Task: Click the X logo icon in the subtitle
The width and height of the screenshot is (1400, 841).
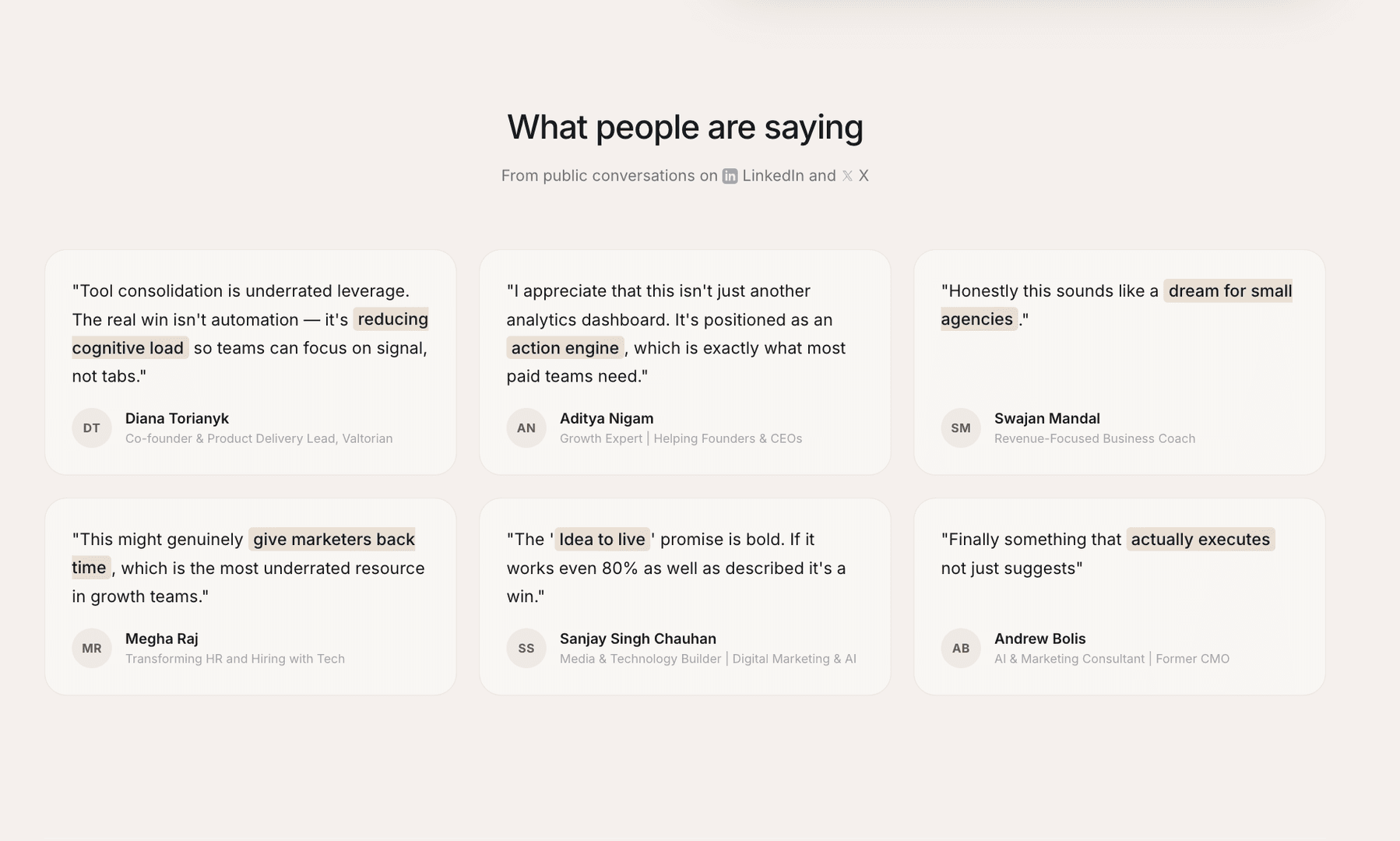Action: (x=847, y=176)
